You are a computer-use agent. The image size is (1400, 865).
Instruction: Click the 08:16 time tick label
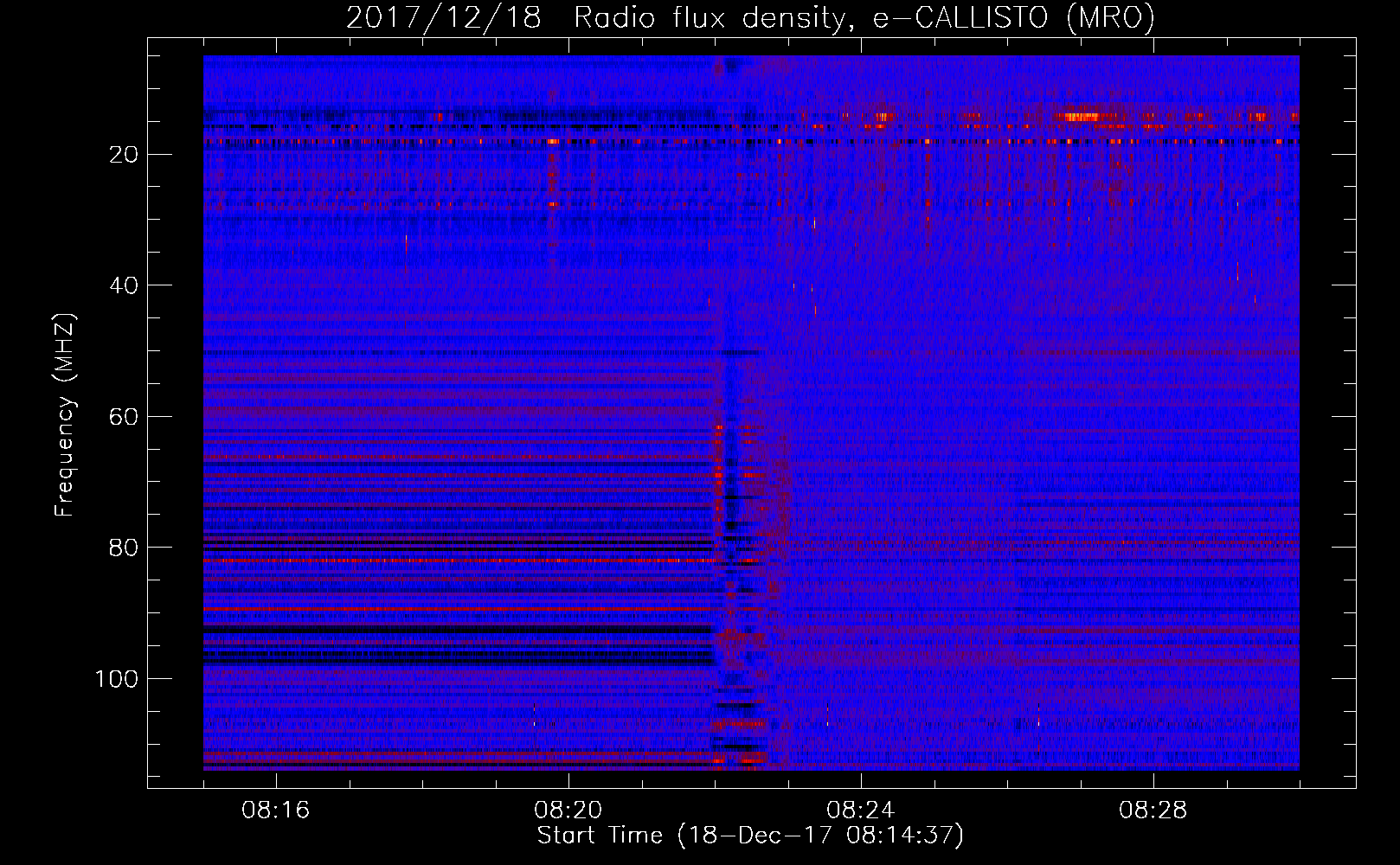click(275, 811)
